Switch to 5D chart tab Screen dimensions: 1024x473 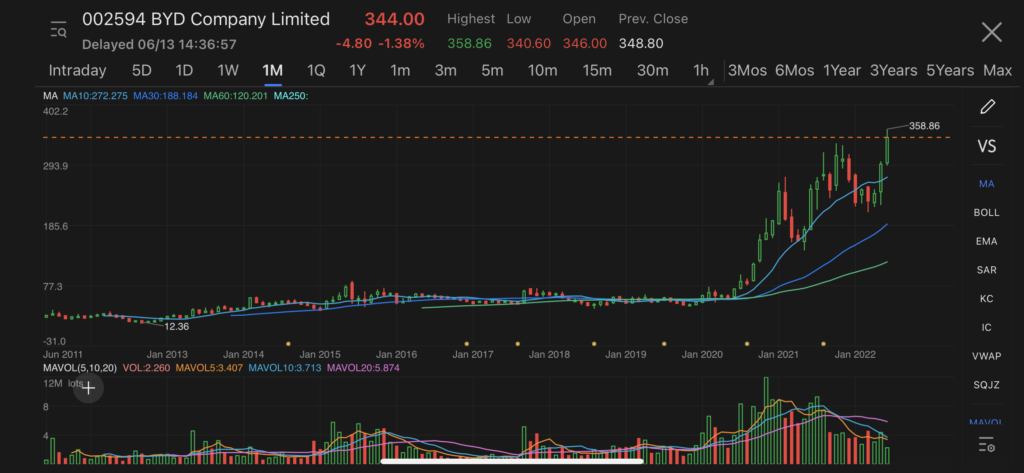pyautogui.click(x=142, y=71)
